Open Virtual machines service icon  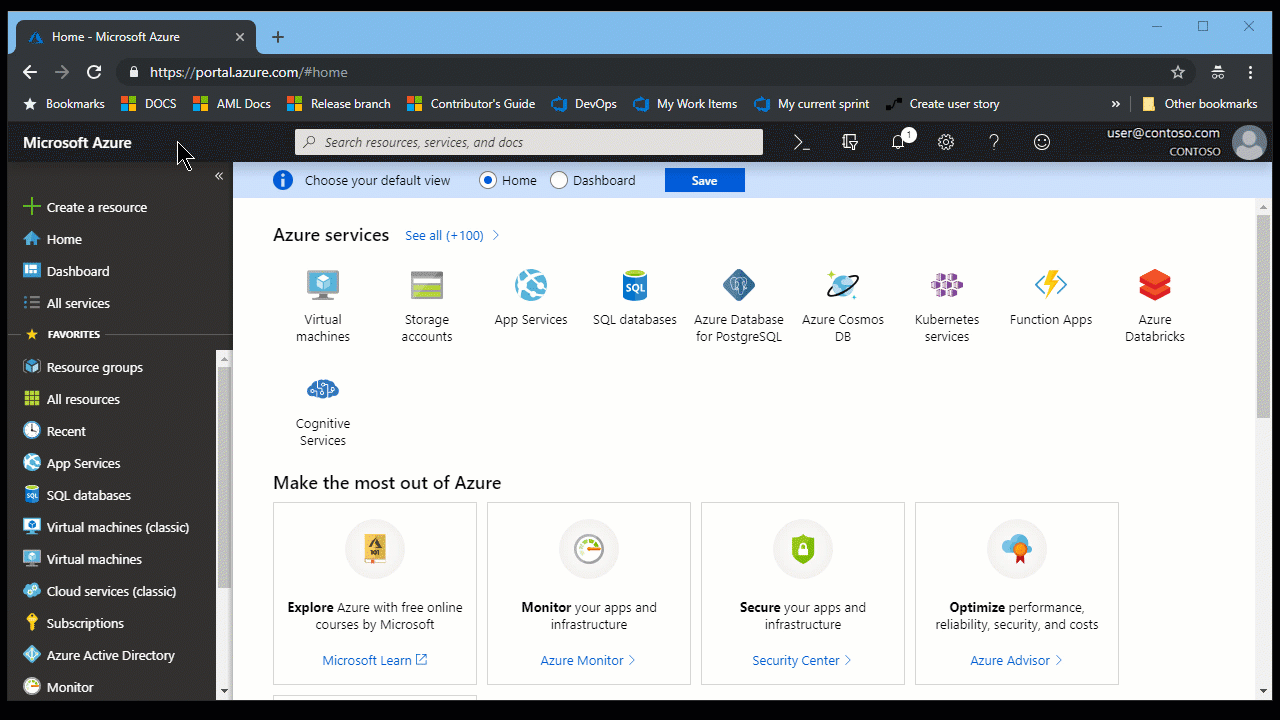[323, 286]
